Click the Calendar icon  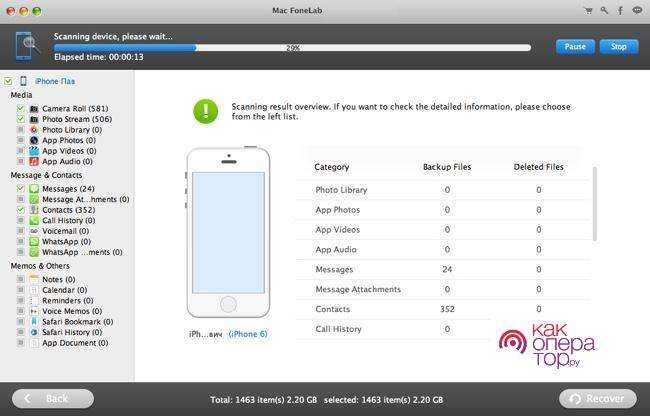tap(34, 290)
